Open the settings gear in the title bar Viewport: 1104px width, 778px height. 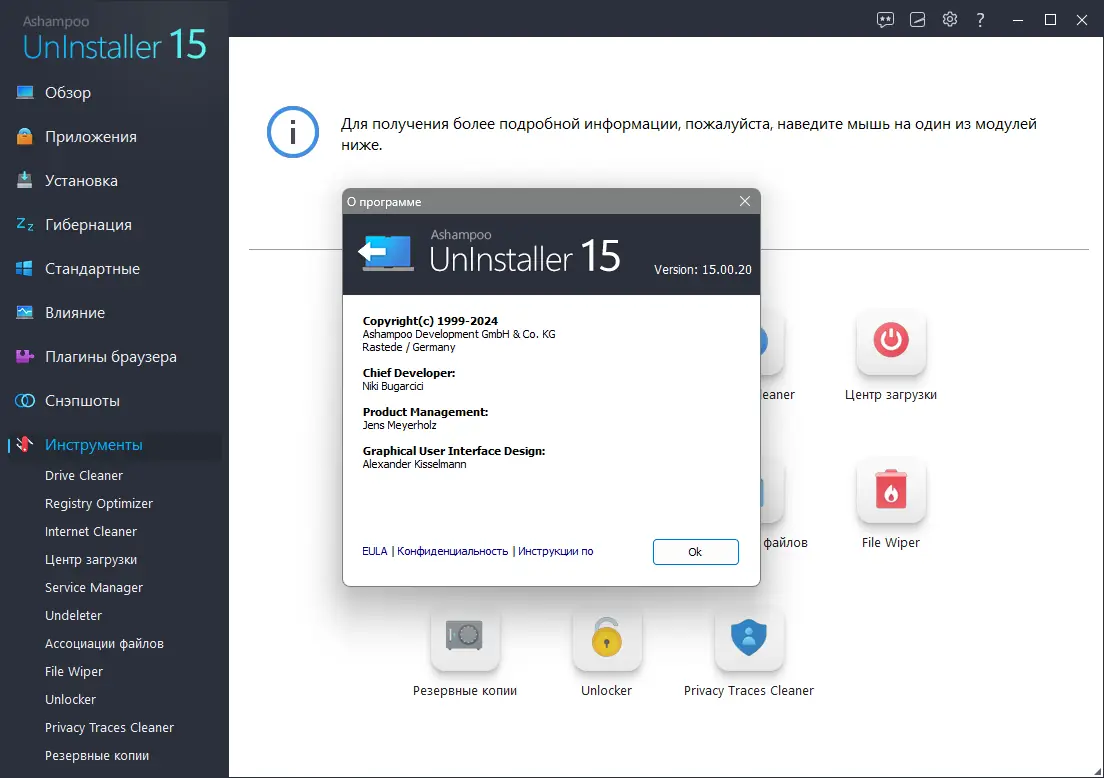(949, 19)
